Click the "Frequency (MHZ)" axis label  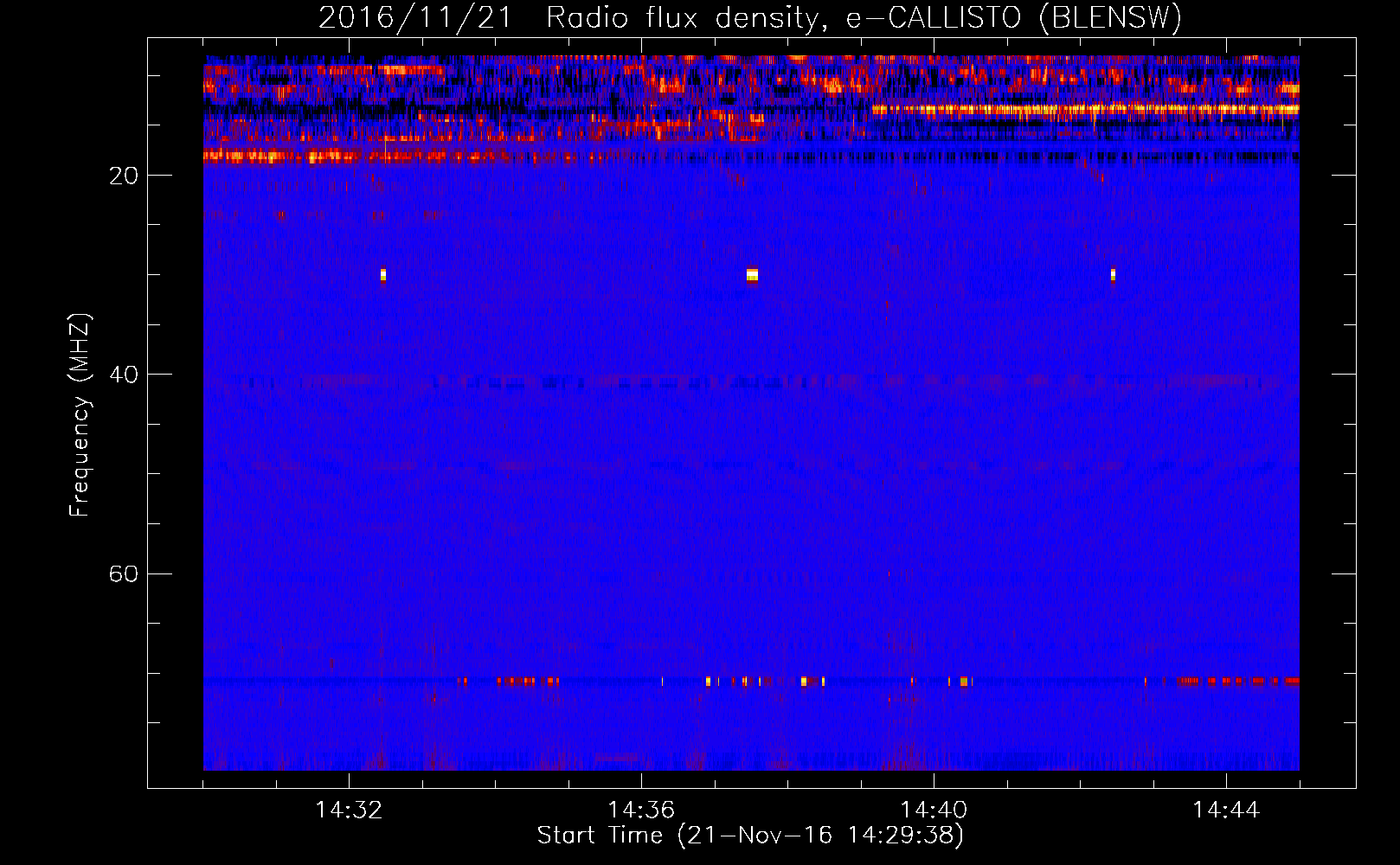pos(80,415)
